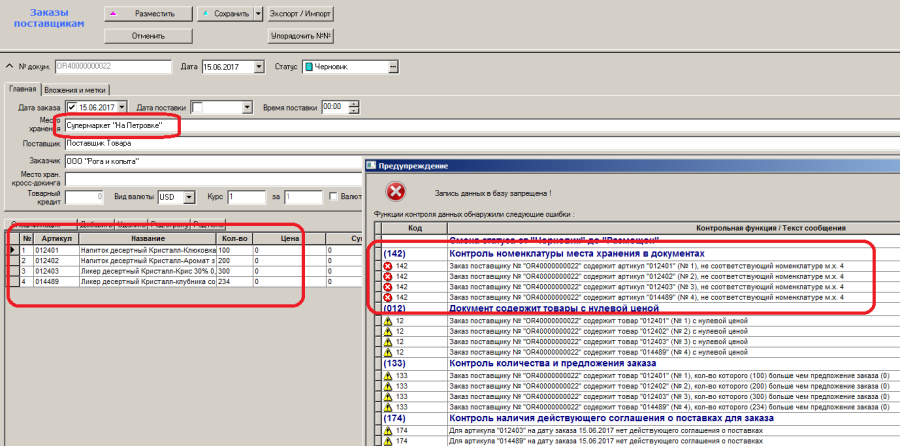Click the Заказчик field

pos(214,162)
